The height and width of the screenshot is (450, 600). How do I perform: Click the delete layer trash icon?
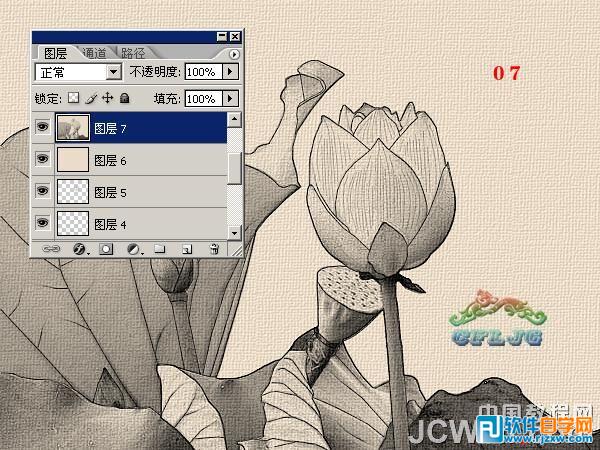coord(214,249)
